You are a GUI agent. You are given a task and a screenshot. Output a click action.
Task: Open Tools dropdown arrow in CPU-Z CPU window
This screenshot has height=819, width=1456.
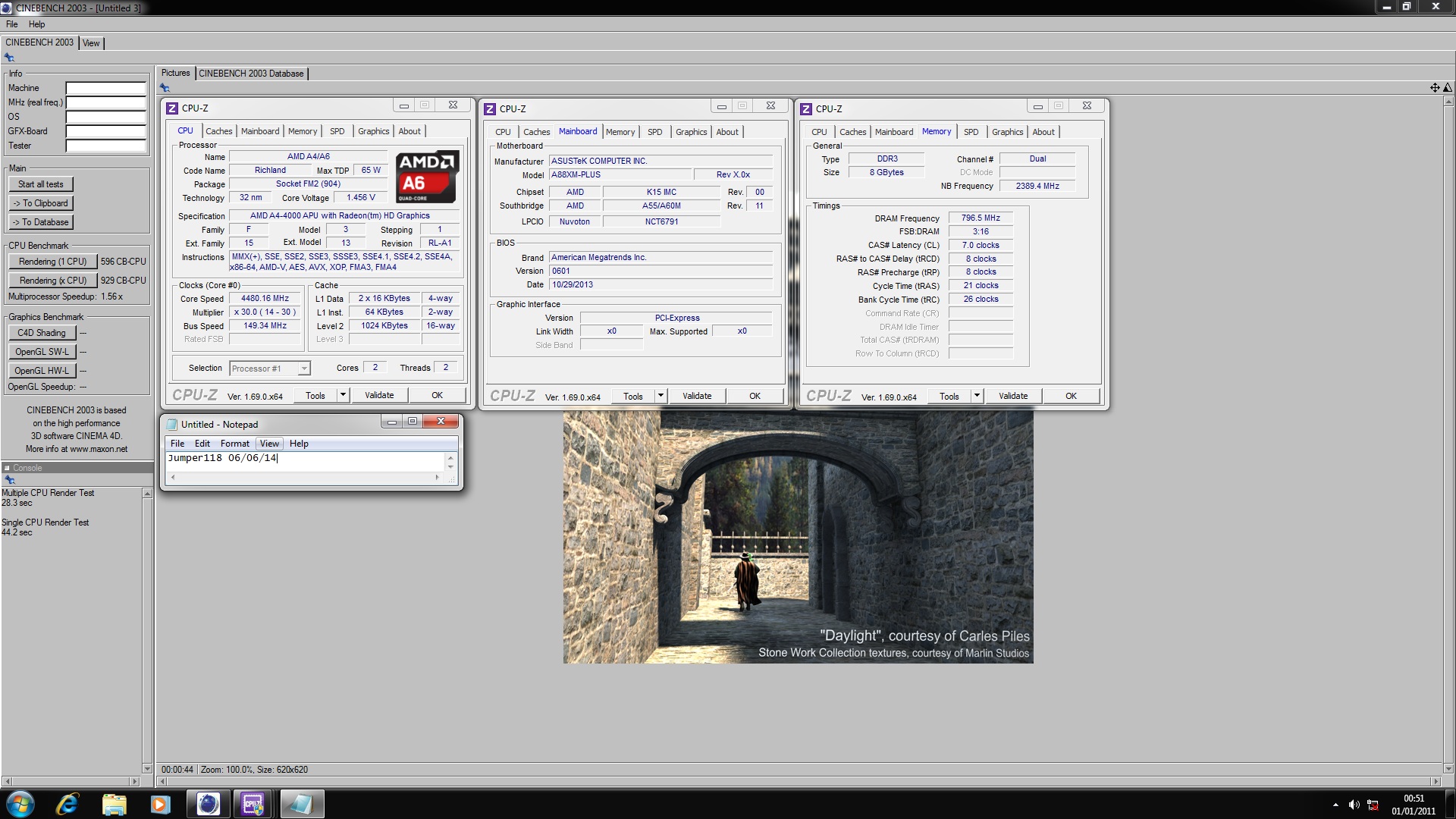[x=343, y=394]
